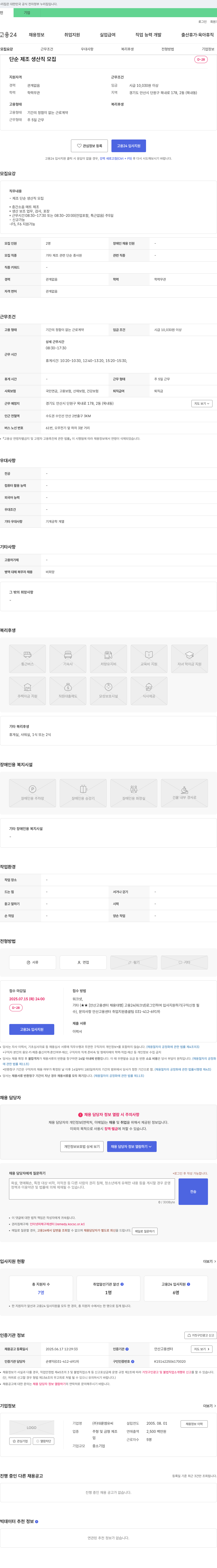
Task: Open 실업급여 main menu
Action: [108, 35]
